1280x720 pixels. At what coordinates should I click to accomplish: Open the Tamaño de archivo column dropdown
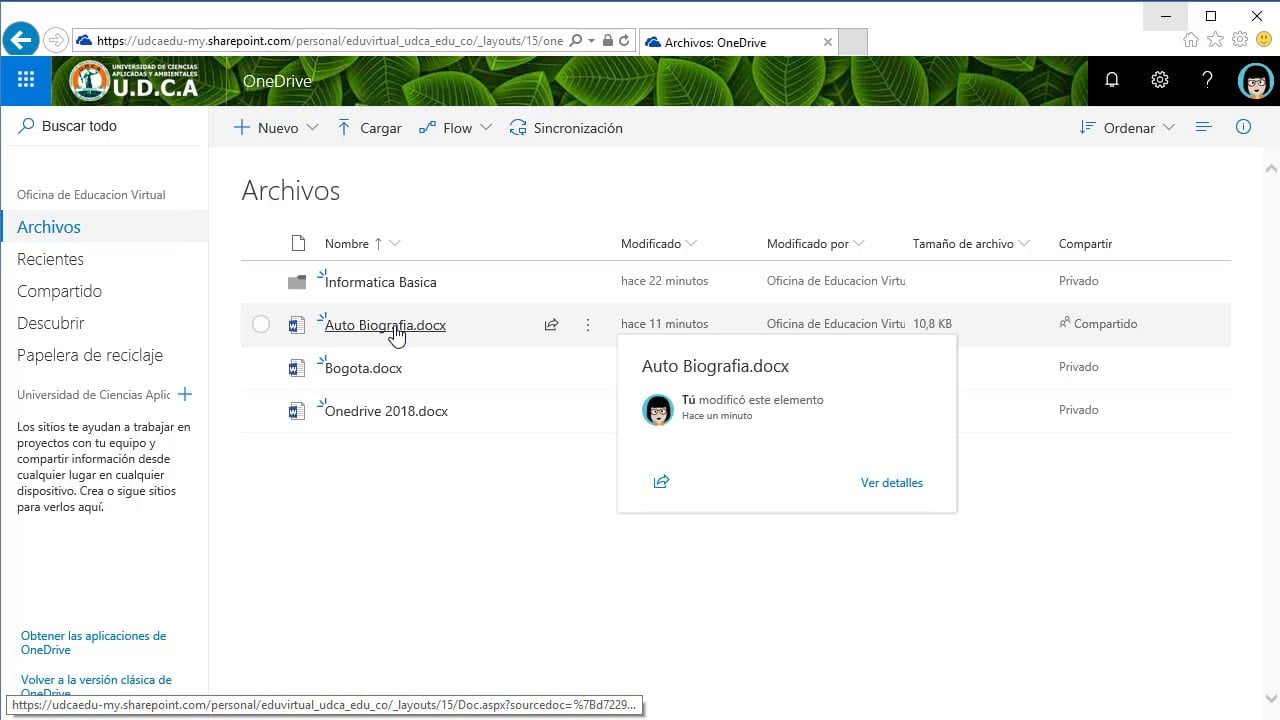[x=1024, y=244]
